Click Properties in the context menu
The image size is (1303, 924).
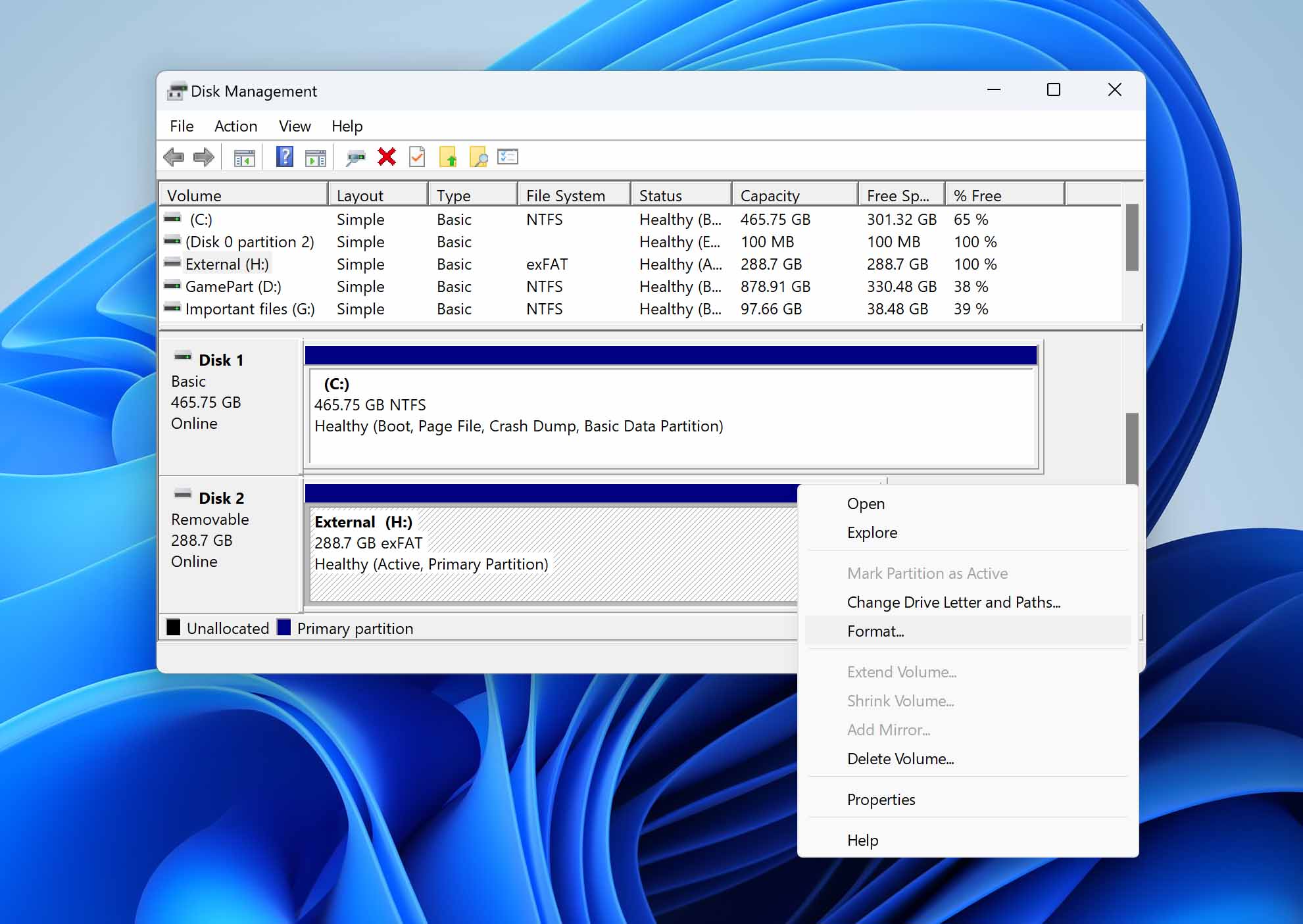tap(881, 799)
